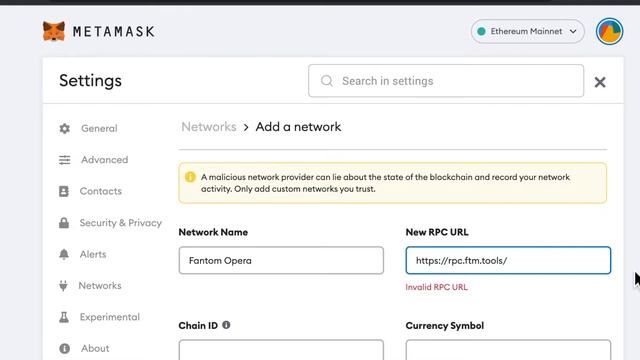Screen dimensions: 640x360
Task: Click the New RPC URL input field
Action: click(x=508, y=260)
